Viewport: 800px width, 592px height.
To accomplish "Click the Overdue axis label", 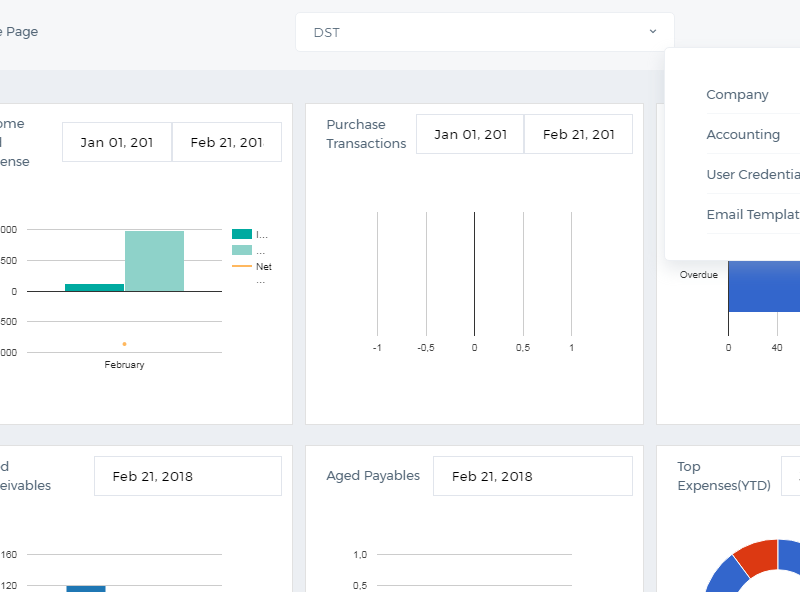I will click(698, 275).
